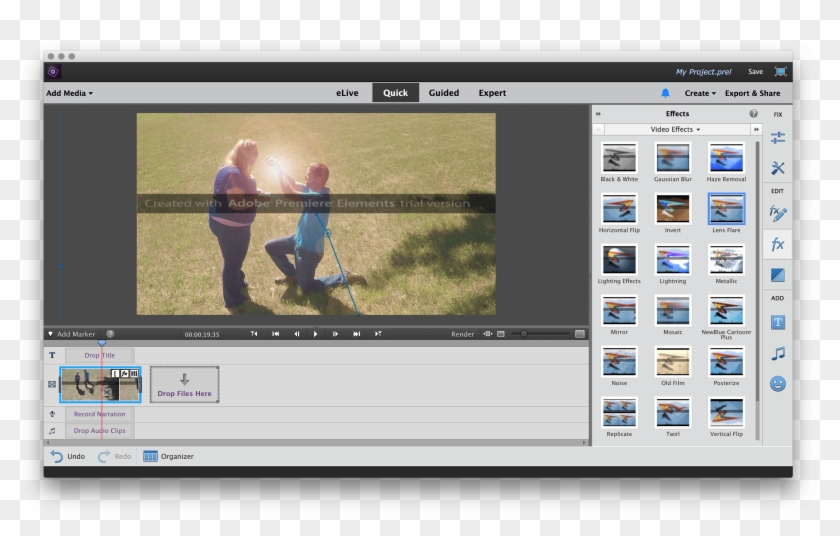The width and height of the screenshot is (840, 536).
Task: Open the Transitions panel icon
Action: pos(778,275)
